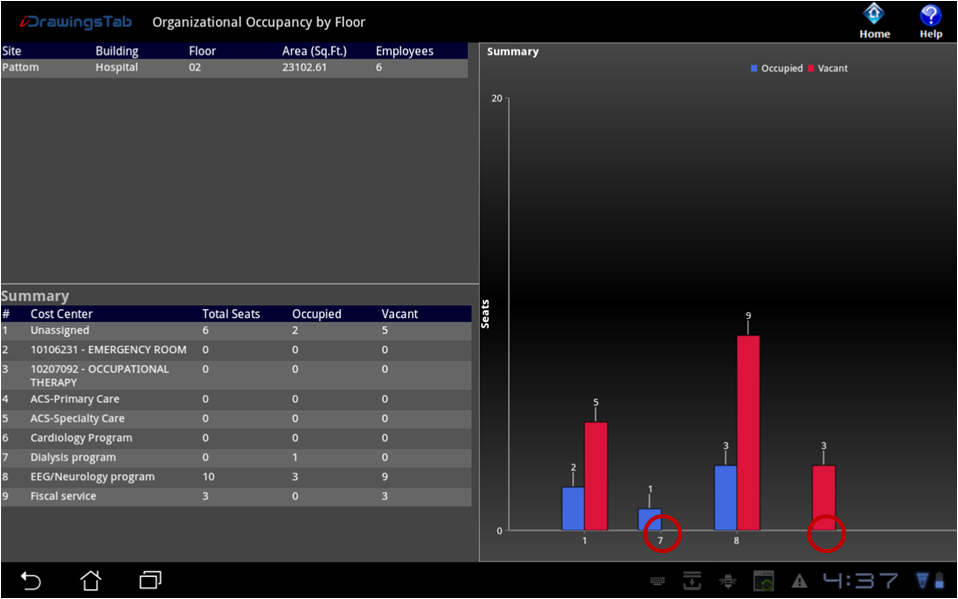Select the Cardiology Program row
This screenshot has height=599, width=958.
click(236, 438)
